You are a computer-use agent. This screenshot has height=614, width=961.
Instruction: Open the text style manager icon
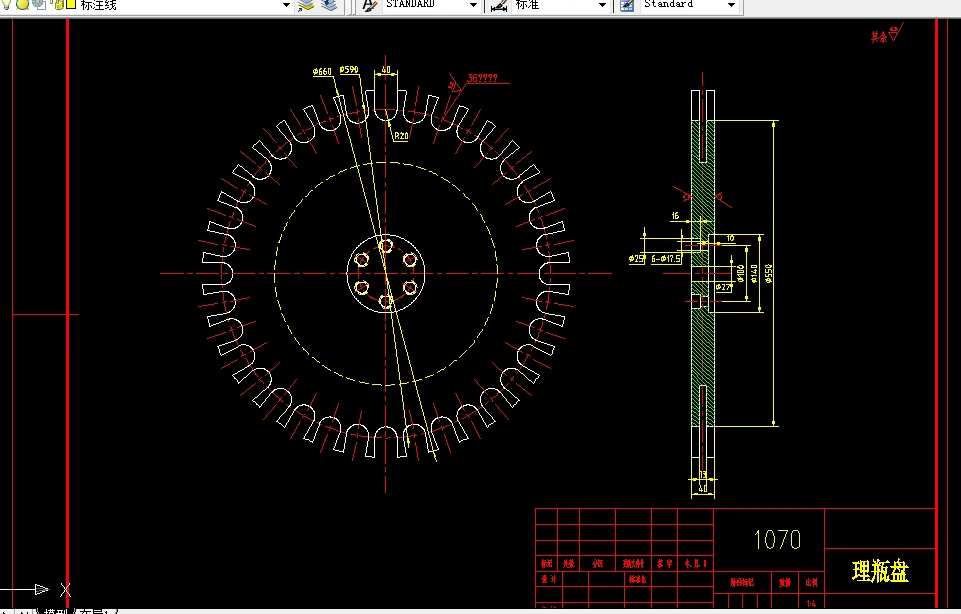pos(370,6)
